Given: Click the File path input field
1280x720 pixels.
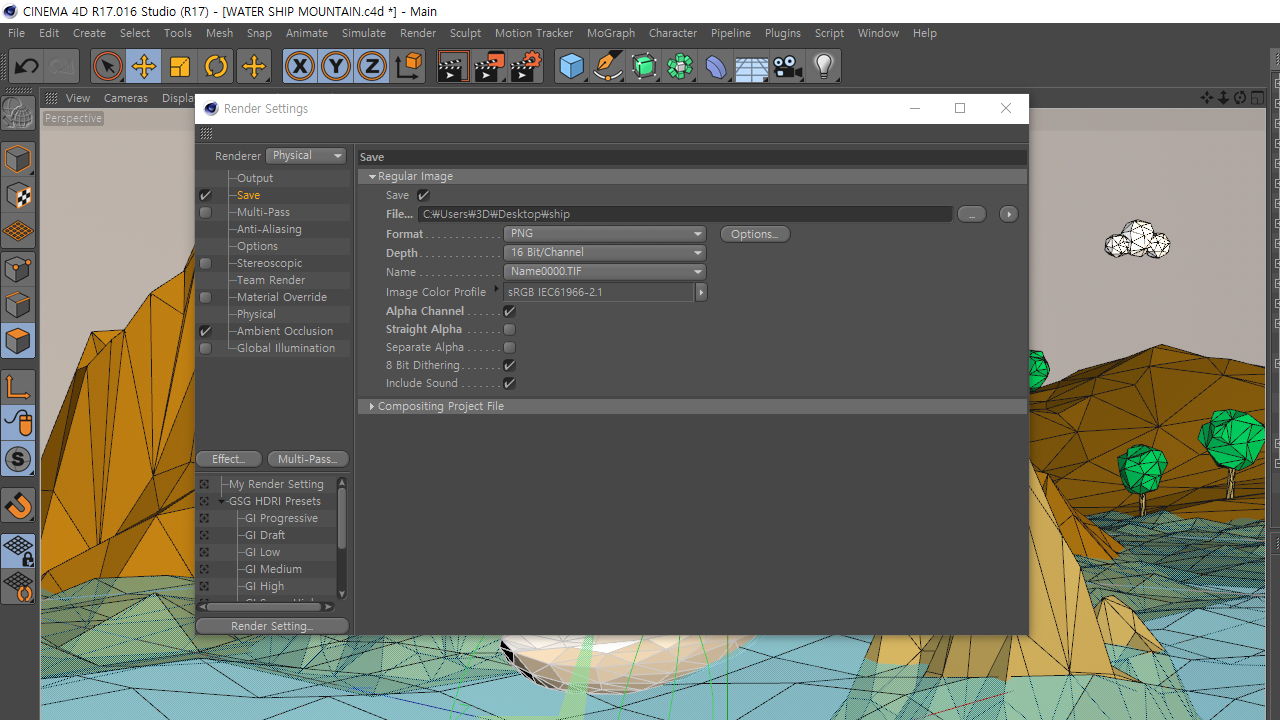Looking at the screenshot, I should point(685,214).
